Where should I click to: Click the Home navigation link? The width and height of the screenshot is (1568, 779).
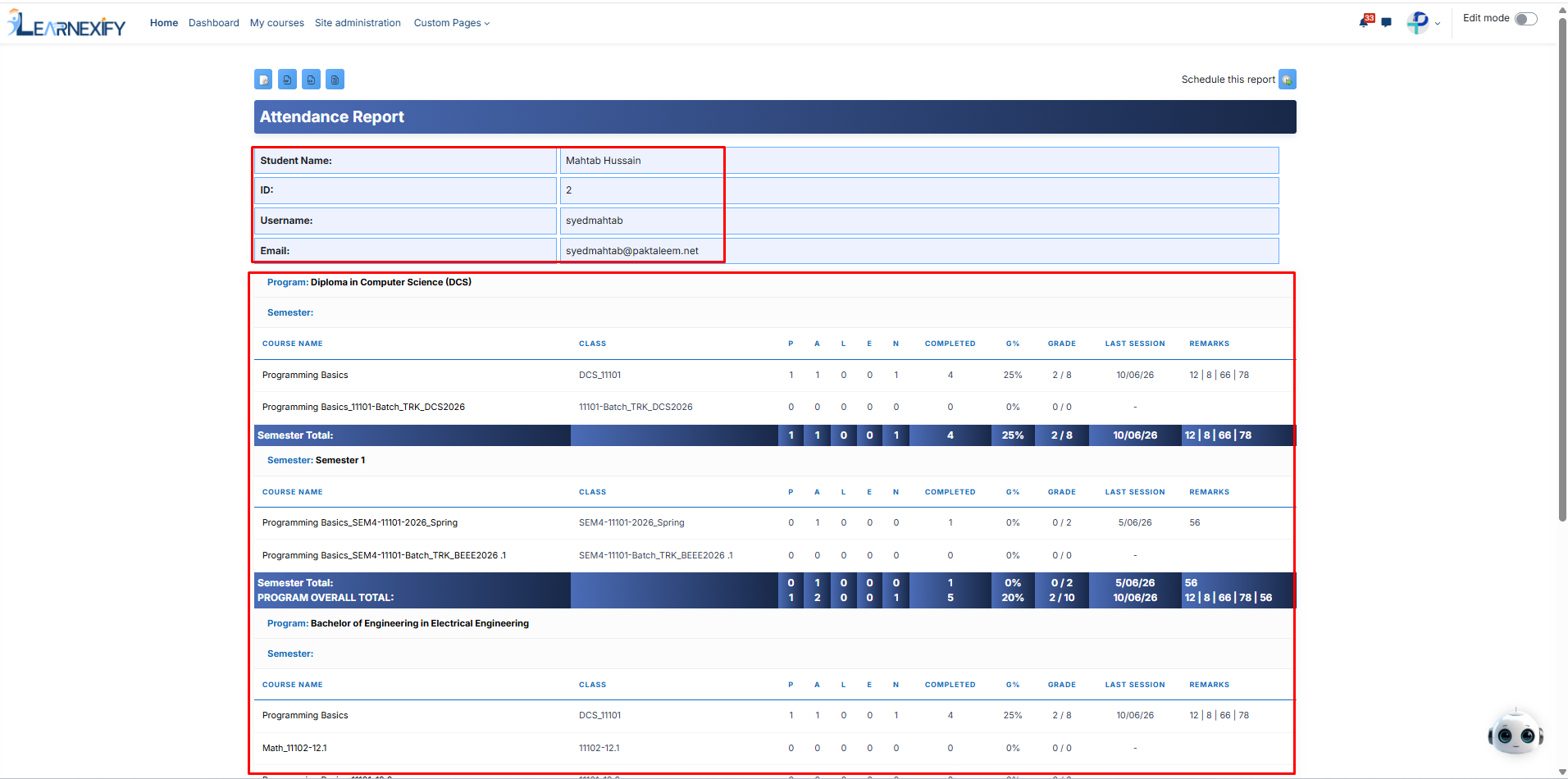(164, 23)
